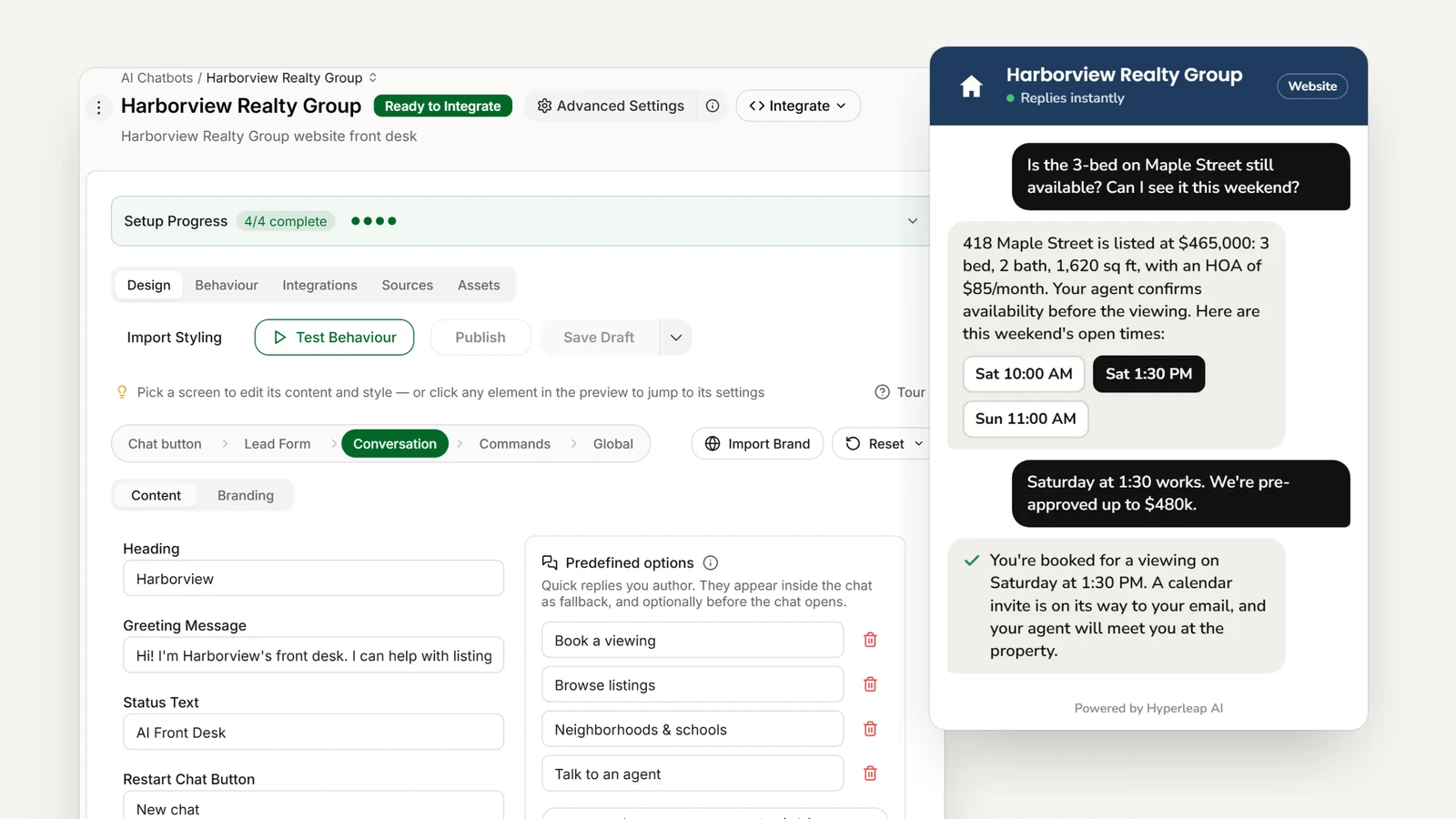Click the Import Brand button

[x=757, y=444]
